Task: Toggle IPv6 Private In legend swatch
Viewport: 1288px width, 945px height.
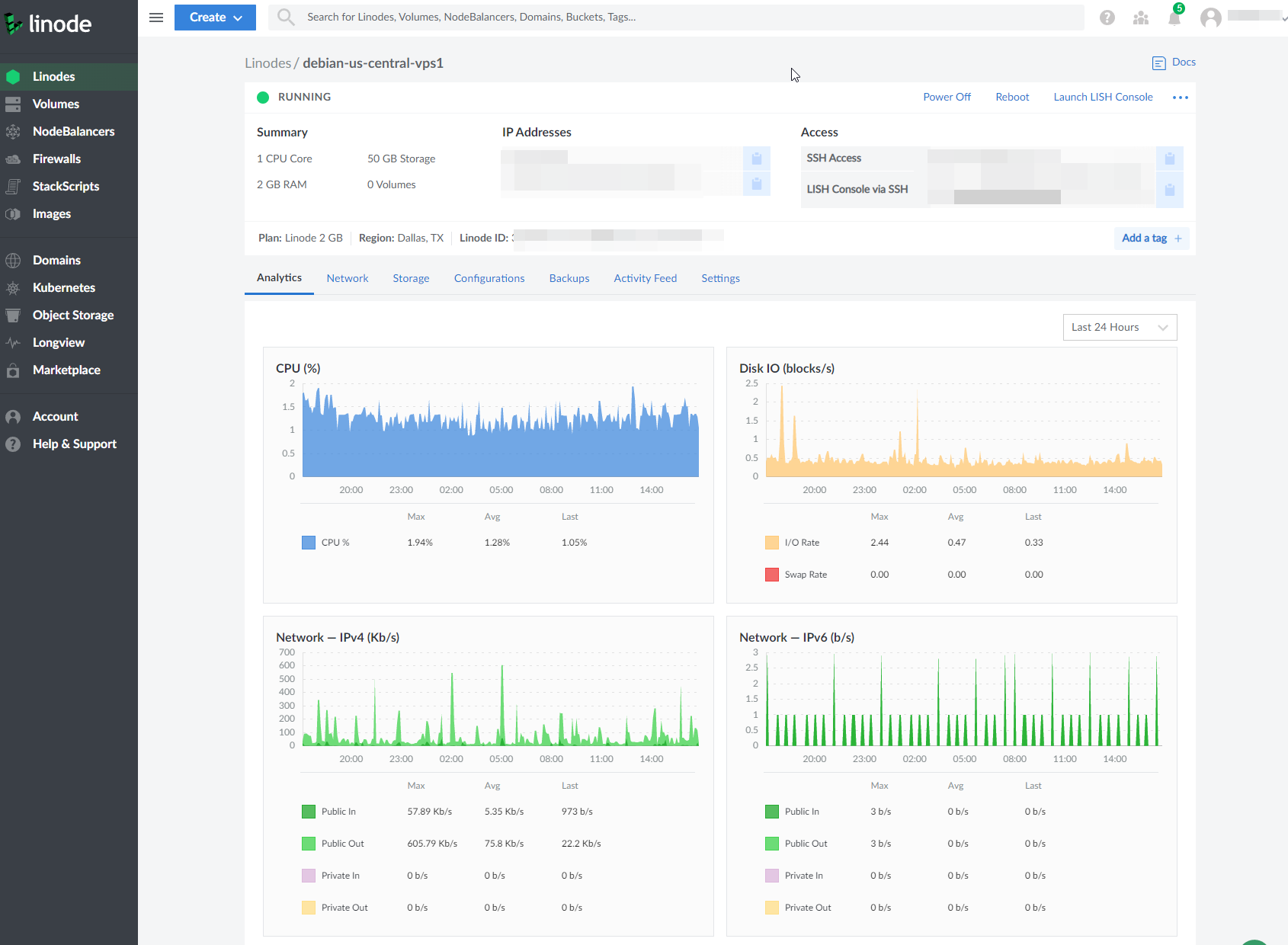Action: click(772, 876)
